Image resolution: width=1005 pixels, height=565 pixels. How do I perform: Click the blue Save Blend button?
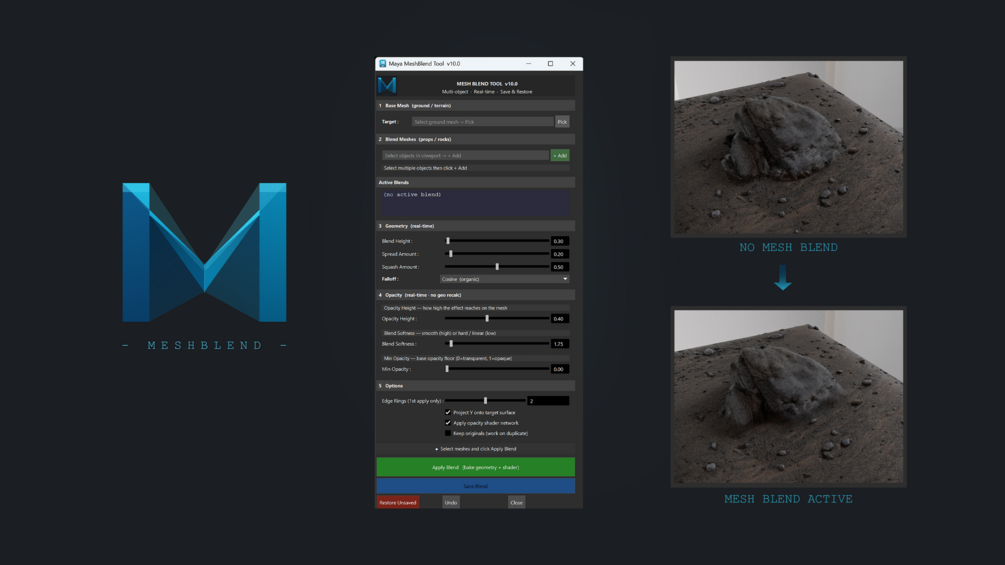pyautogui.click(x=476, y=486)
